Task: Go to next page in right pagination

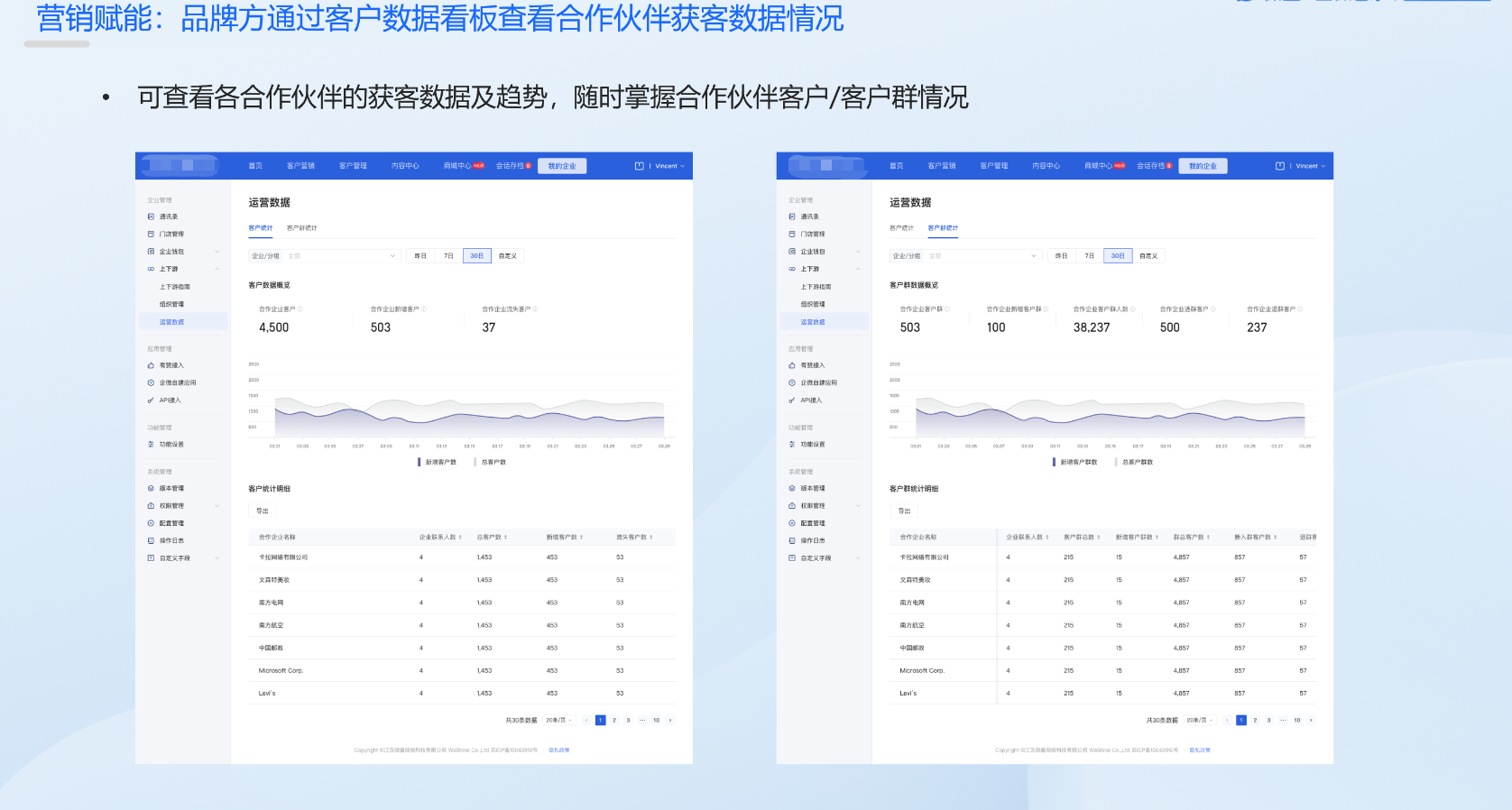Action: [1311, 720]
